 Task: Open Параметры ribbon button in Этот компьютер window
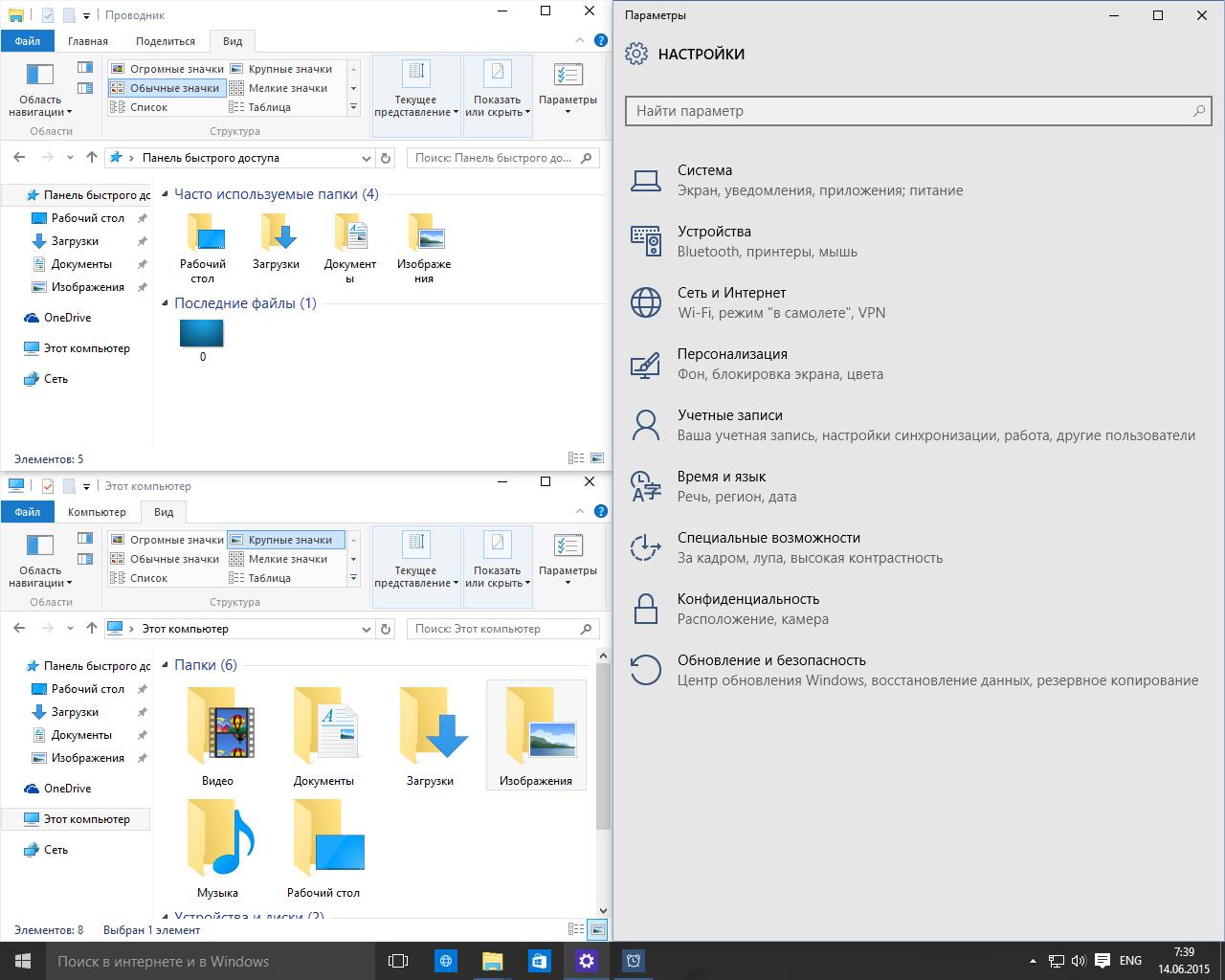point(568,561)
